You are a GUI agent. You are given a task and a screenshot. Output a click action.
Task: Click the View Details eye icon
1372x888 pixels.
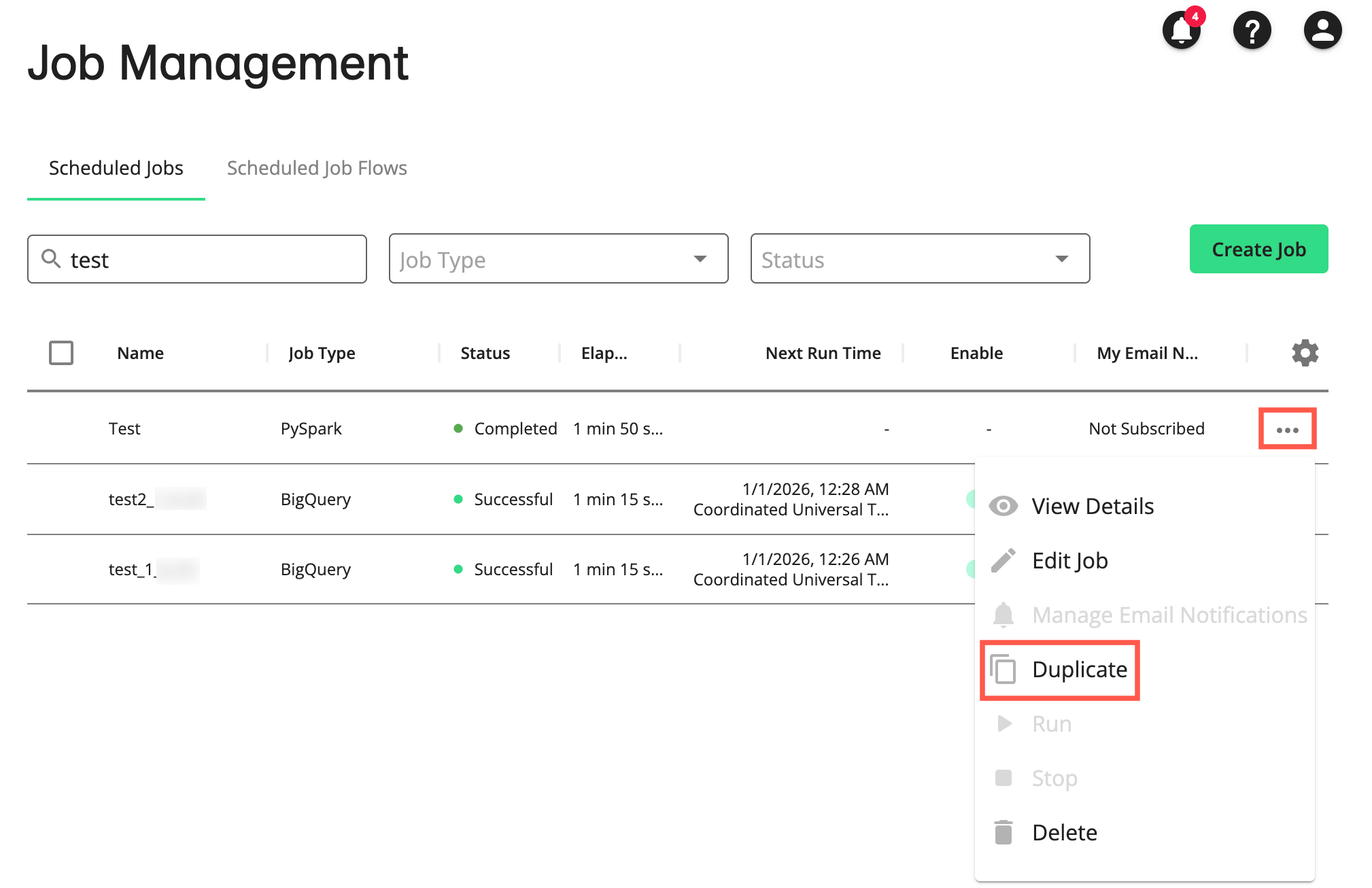pyautogui.click(x=1003, y=505)
